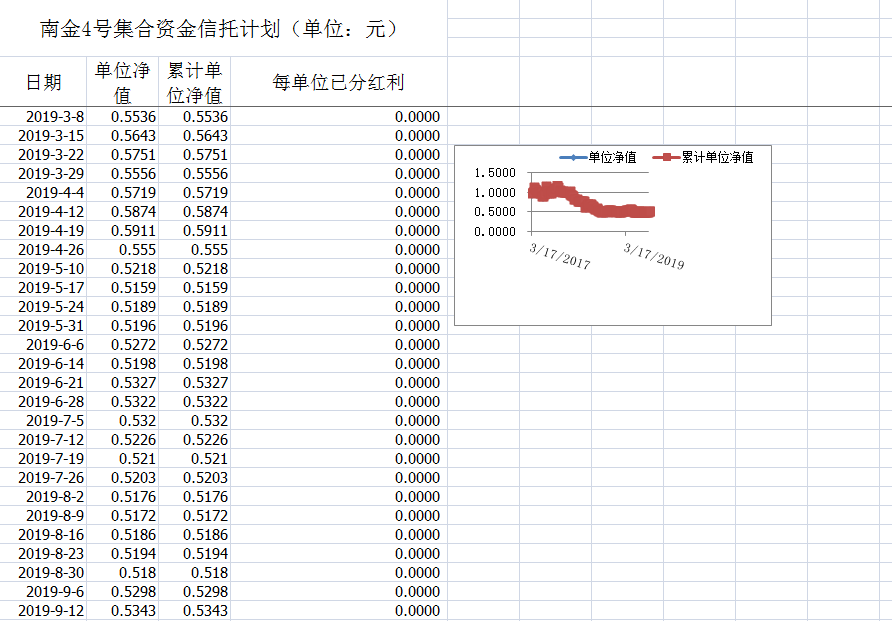Select date cell 2019-4-19
Viewport: 892px width, 621px height.
point(43,230)
